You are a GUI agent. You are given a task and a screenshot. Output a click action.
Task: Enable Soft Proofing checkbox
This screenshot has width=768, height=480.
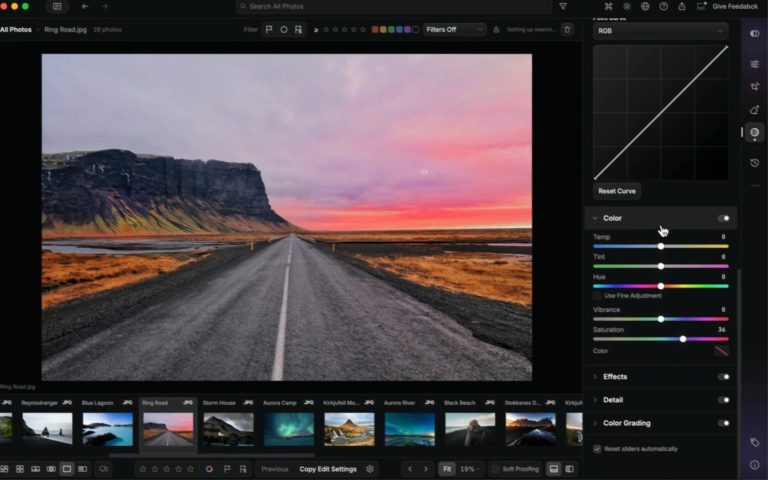coord(495,469)
